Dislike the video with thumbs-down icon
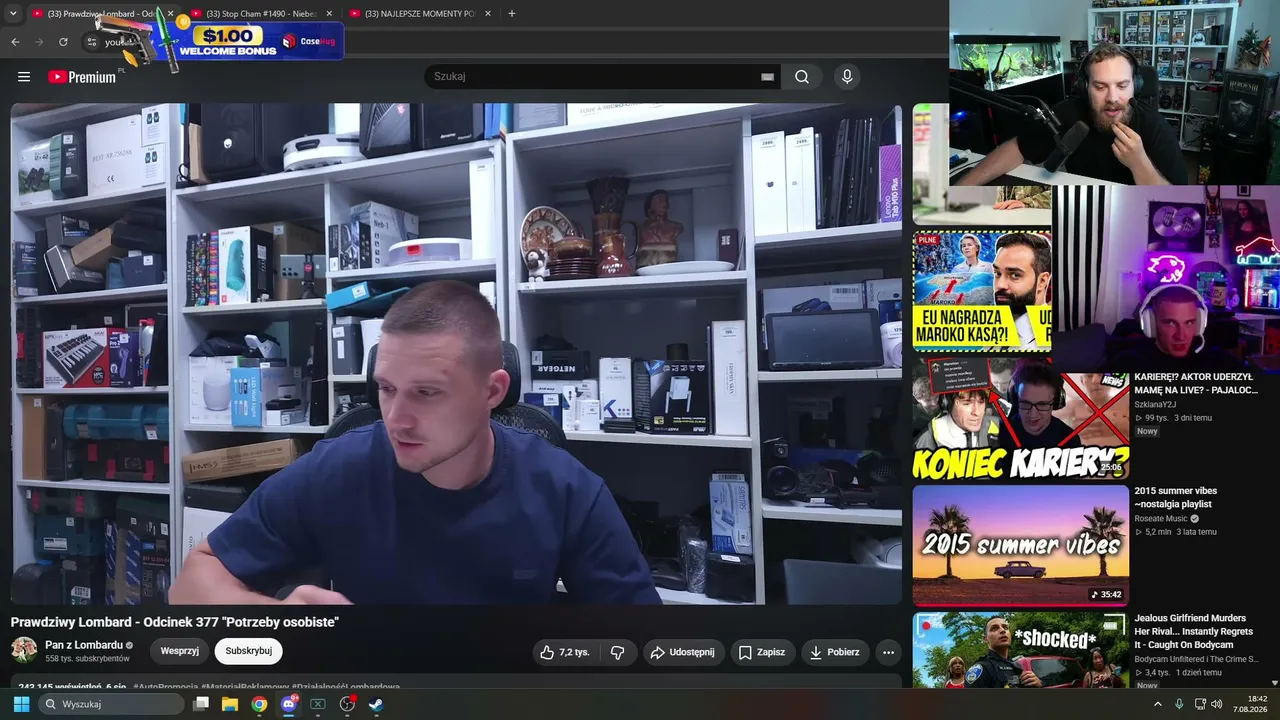 618,652
